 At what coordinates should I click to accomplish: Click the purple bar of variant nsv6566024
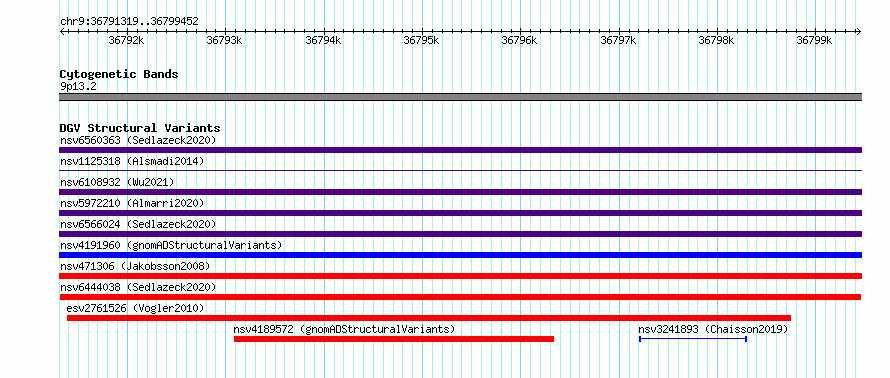click(x=460, y=234)
